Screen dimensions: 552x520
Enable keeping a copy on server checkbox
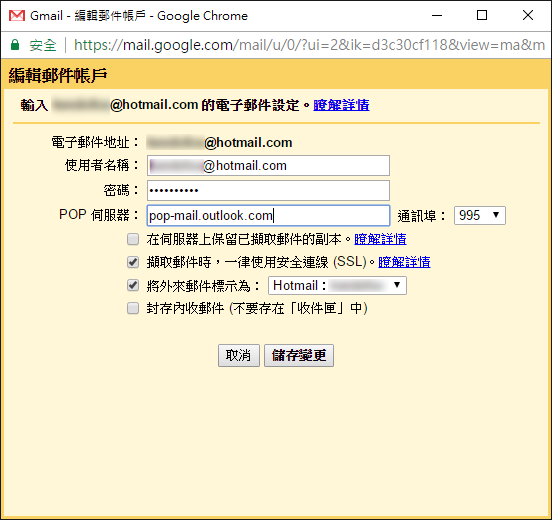(x=133, y=239)
